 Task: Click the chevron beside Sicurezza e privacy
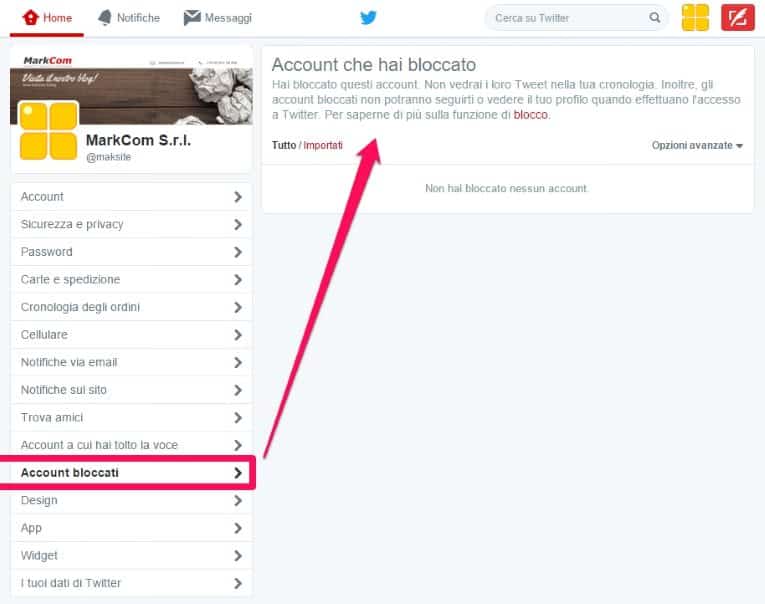pyautogui.click(x=238, y=224)
